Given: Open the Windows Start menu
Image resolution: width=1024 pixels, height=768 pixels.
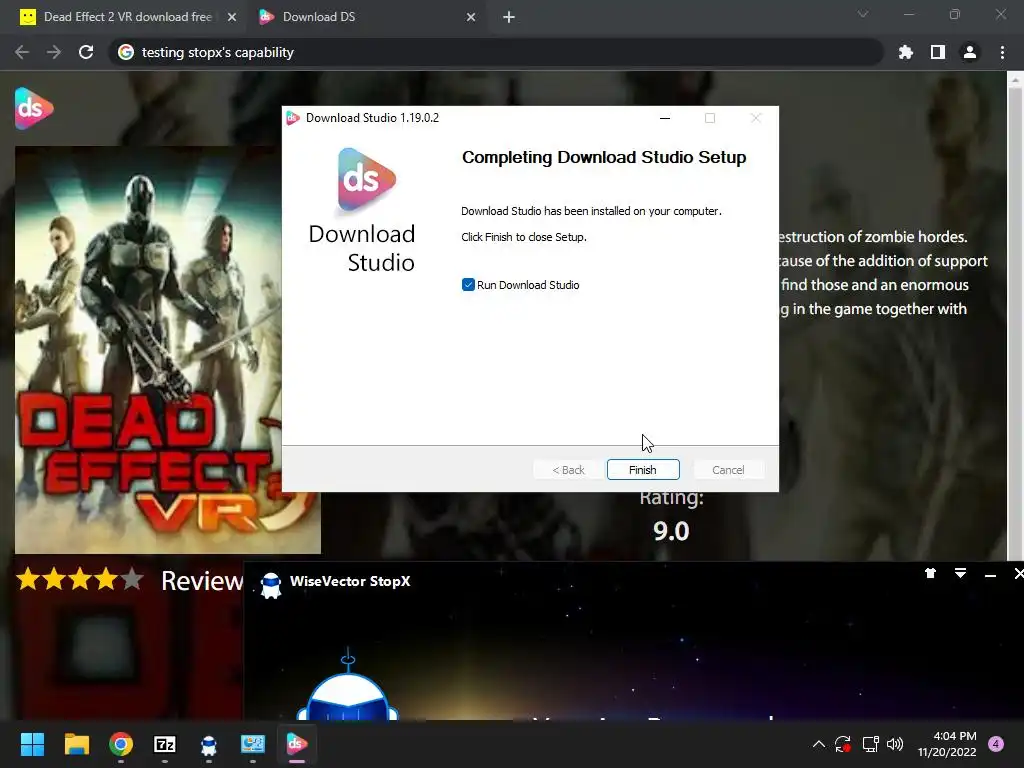Looking at the screenshot, I should point(32,744).
